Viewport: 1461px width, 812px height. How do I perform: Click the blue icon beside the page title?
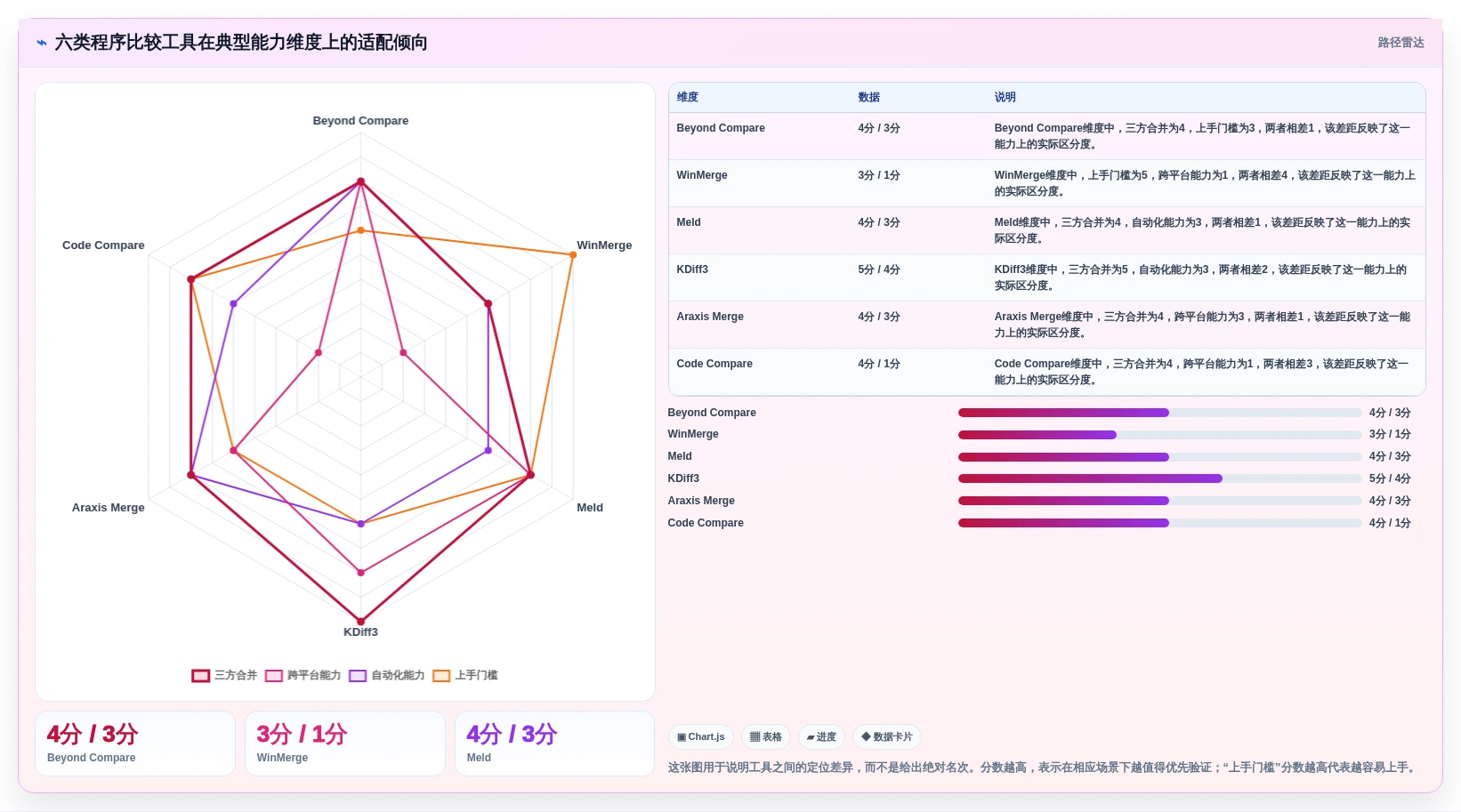42,43
